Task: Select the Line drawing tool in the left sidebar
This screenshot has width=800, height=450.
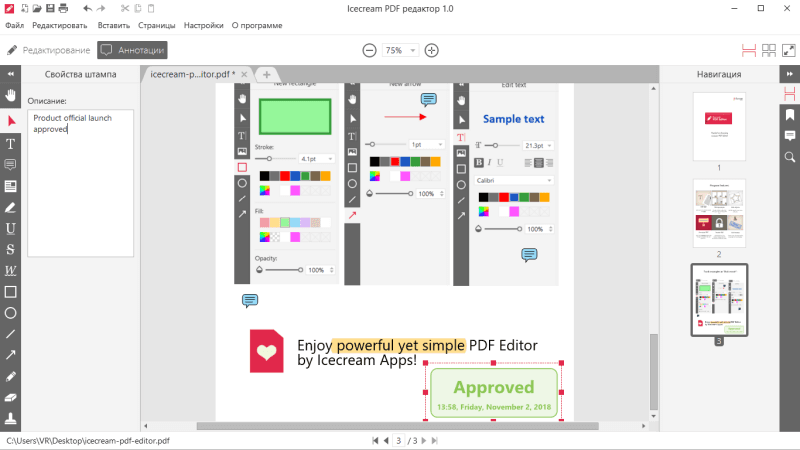Action: coord(10,334)
